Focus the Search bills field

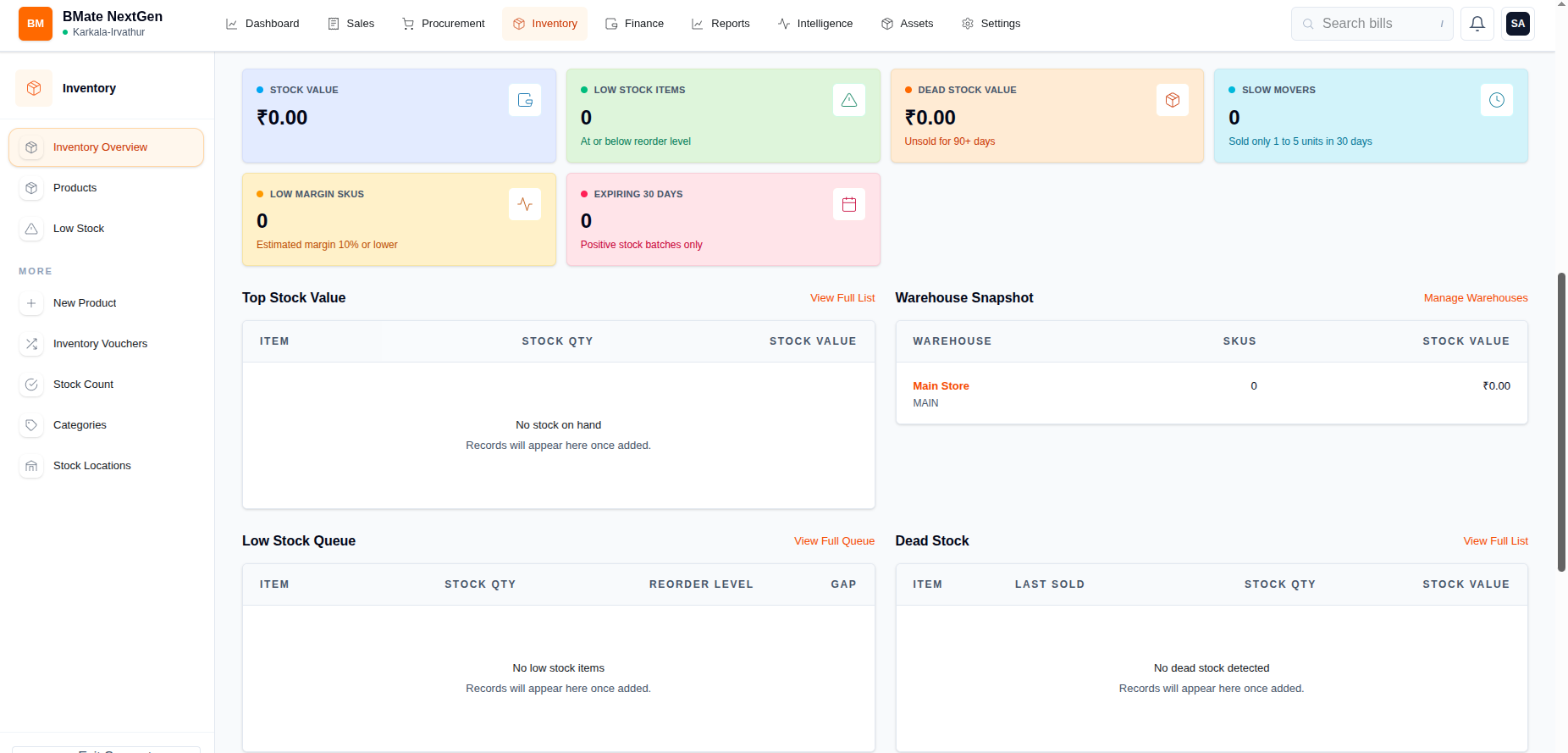click(x=1372, y=24)
